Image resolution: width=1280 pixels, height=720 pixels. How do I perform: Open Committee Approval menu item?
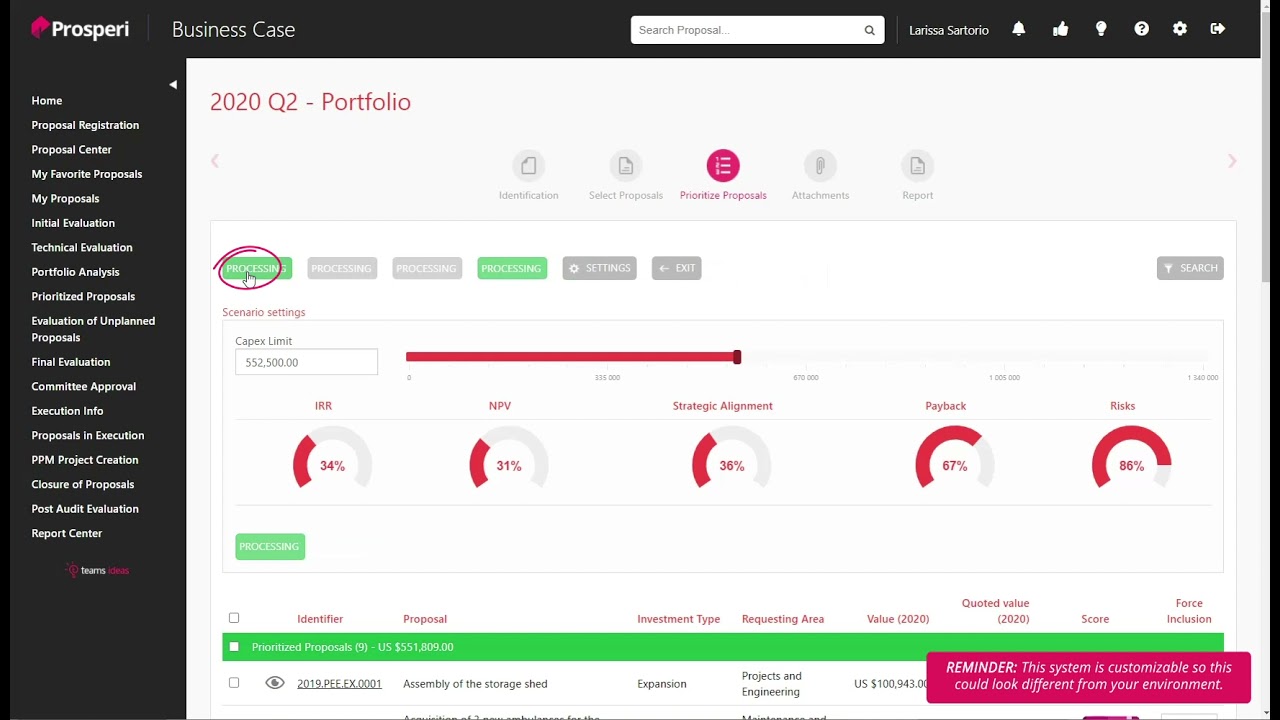click(84, 386)
